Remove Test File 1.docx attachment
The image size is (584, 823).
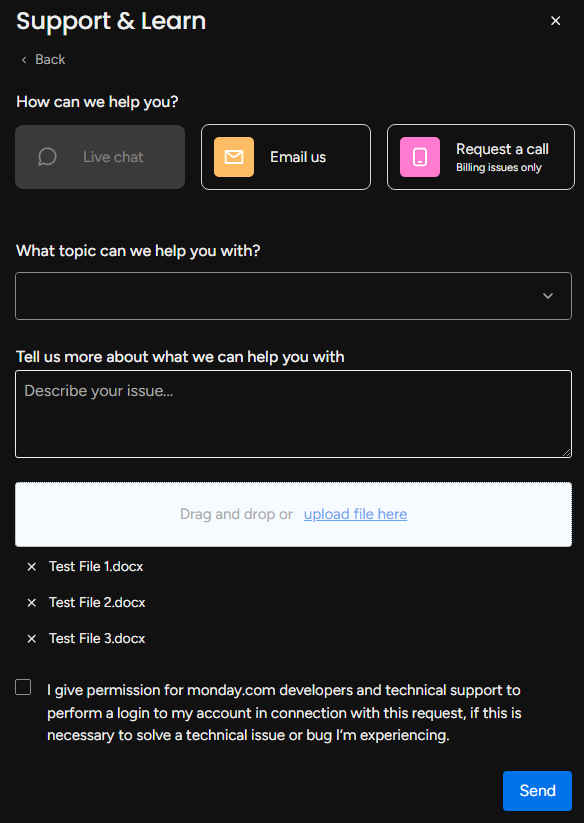pyautogui.click(x=31, y=567)
